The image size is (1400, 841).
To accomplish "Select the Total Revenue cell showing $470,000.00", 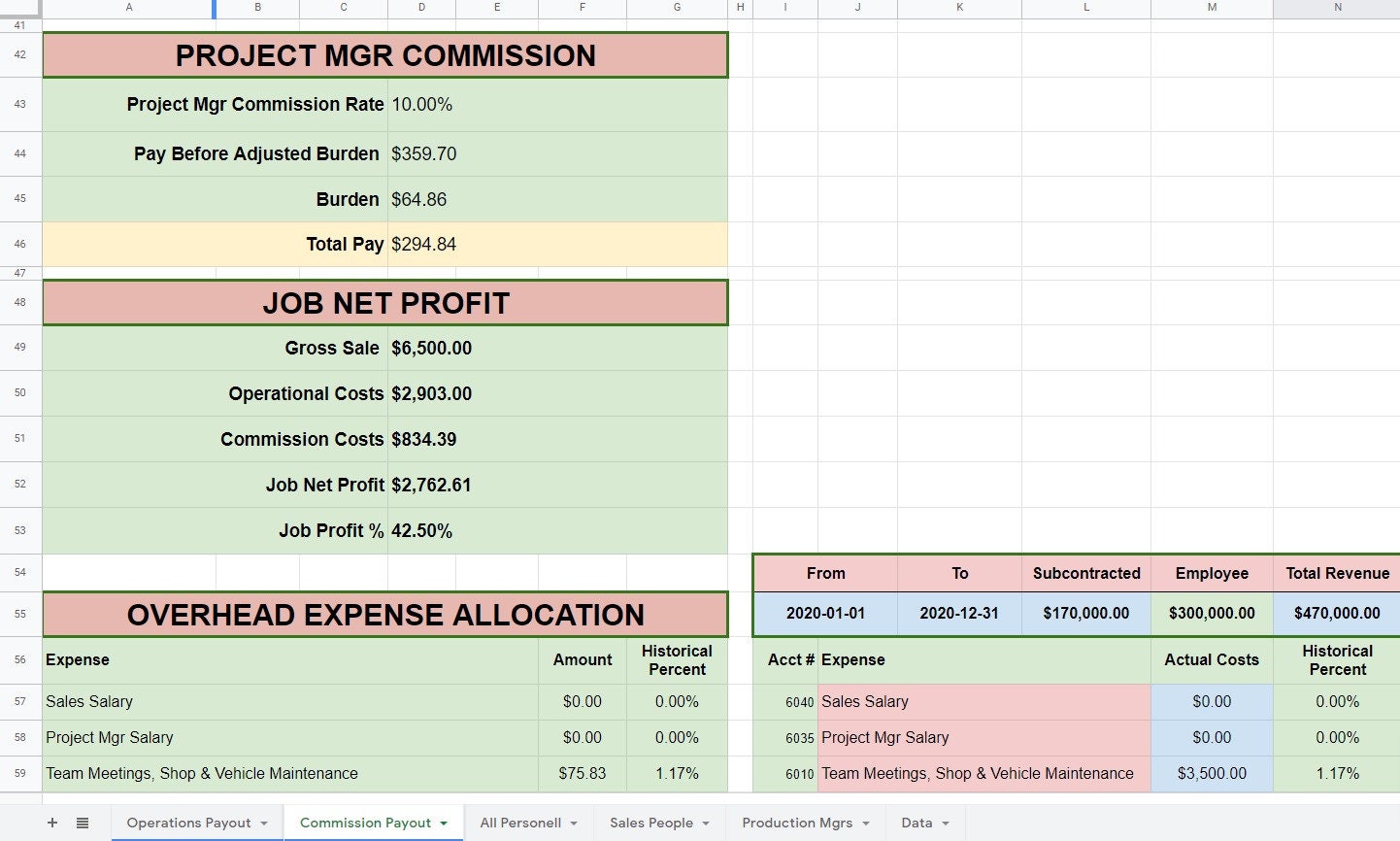I will (x=1337, y=614).
